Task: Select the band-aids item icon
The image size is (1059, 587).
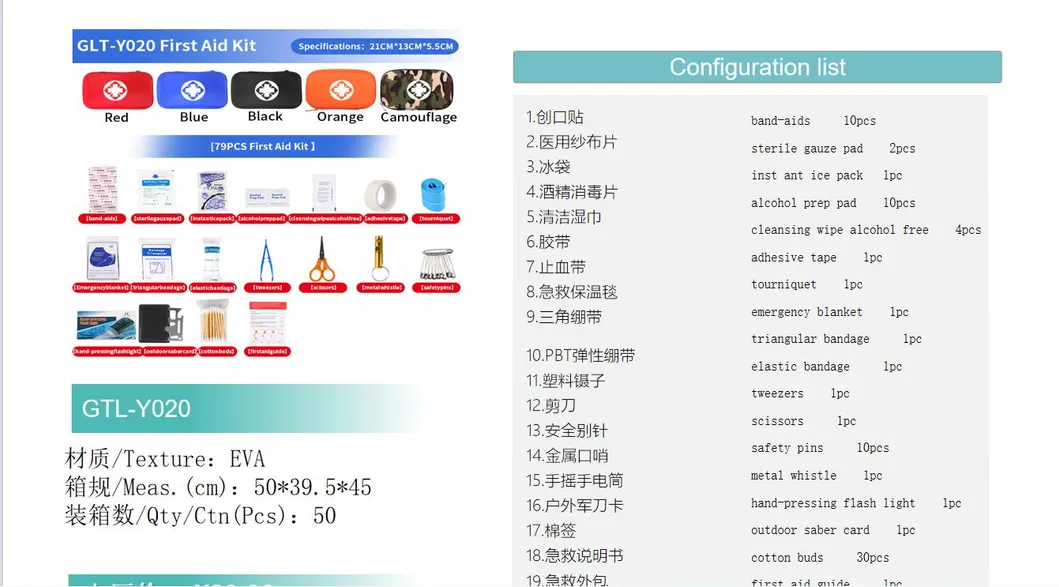Action: pos(101,189)
